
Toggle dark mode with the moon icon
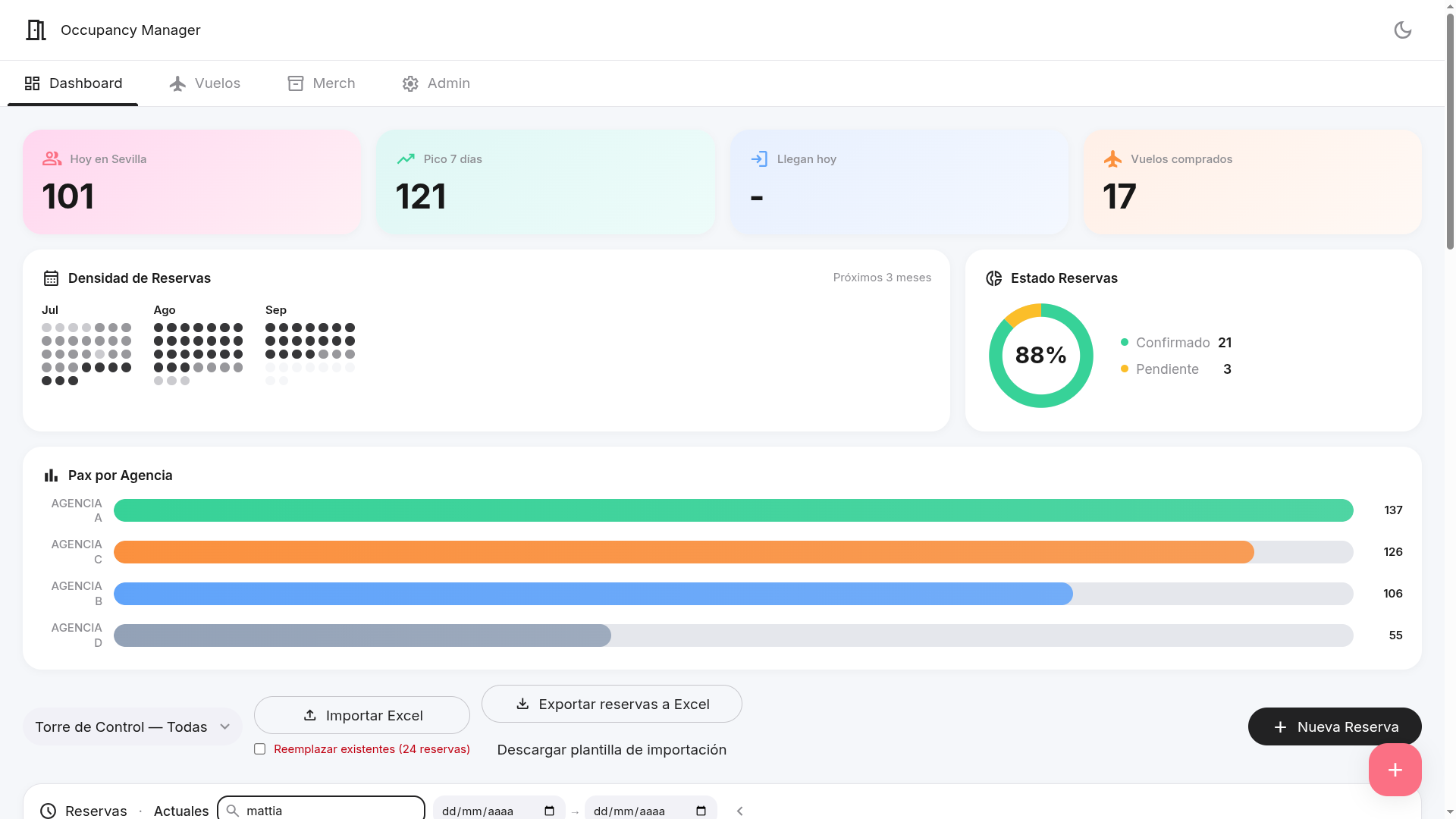point(1403,30)
